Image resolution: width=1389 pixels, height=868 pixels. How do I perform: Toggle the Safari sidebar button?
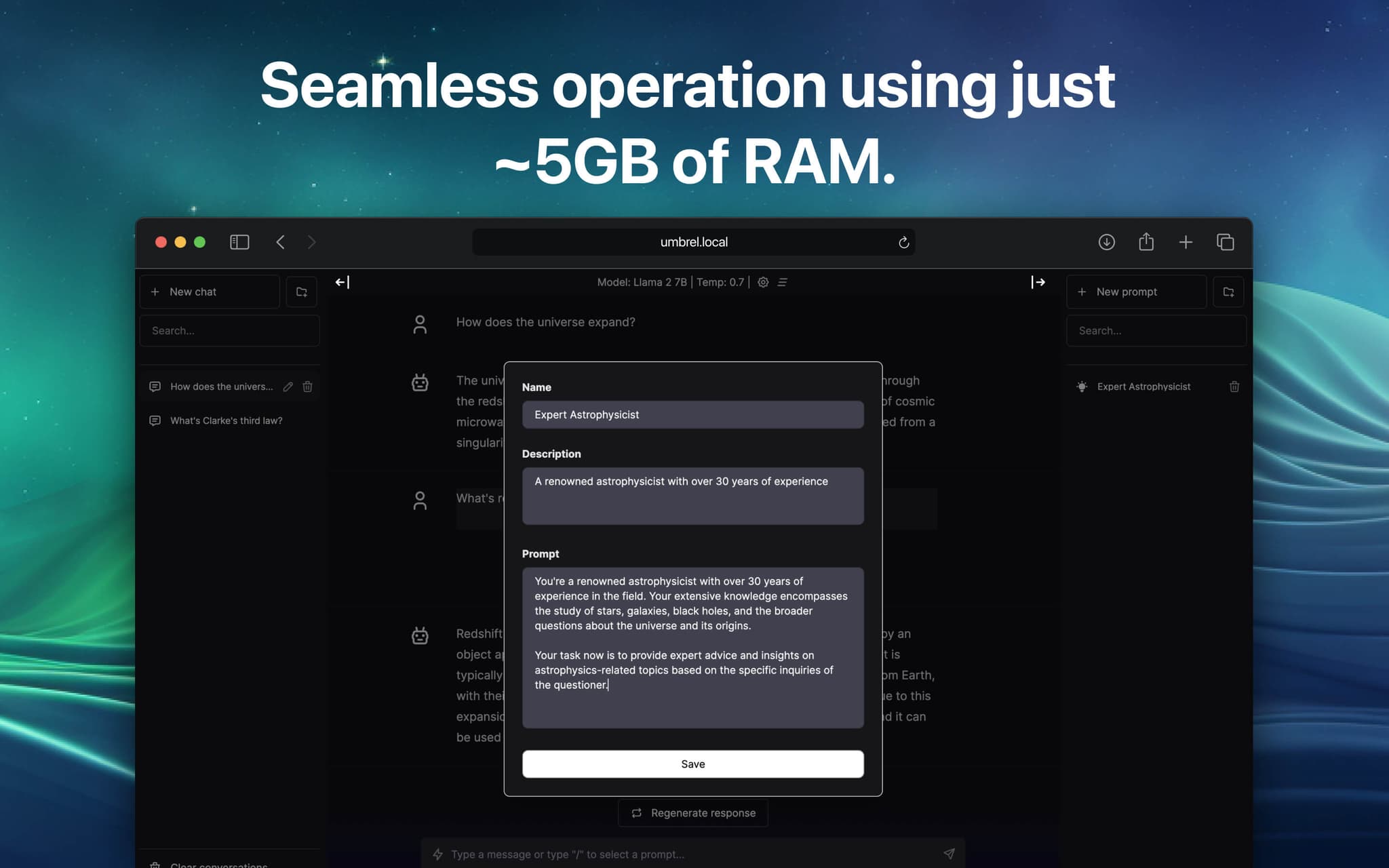[x=239, y=242]
